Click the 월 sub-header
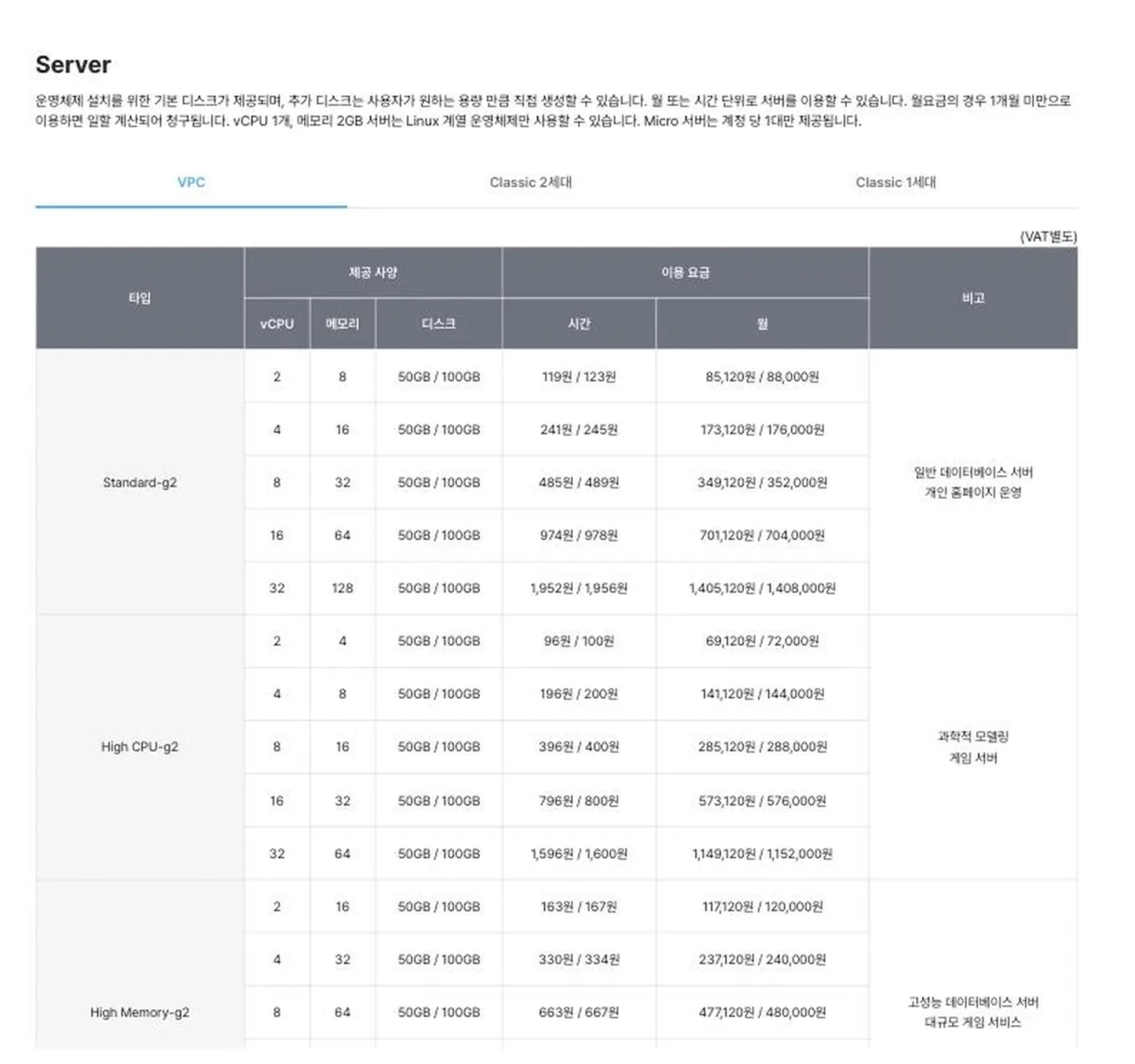 pos(763,324)
